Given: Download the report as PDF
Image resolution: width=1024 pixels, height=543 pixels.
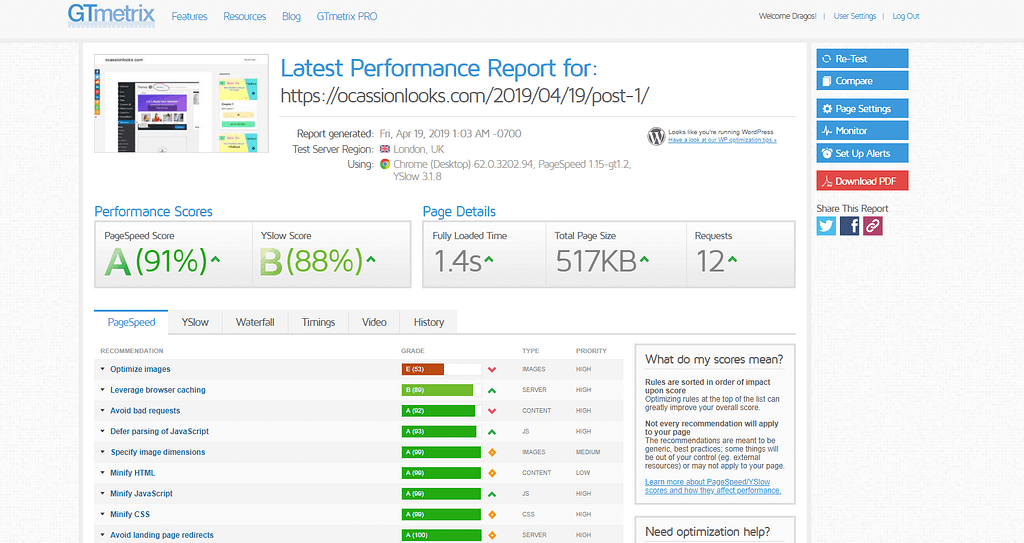Looking at the screenshot, I should [862, 181].
